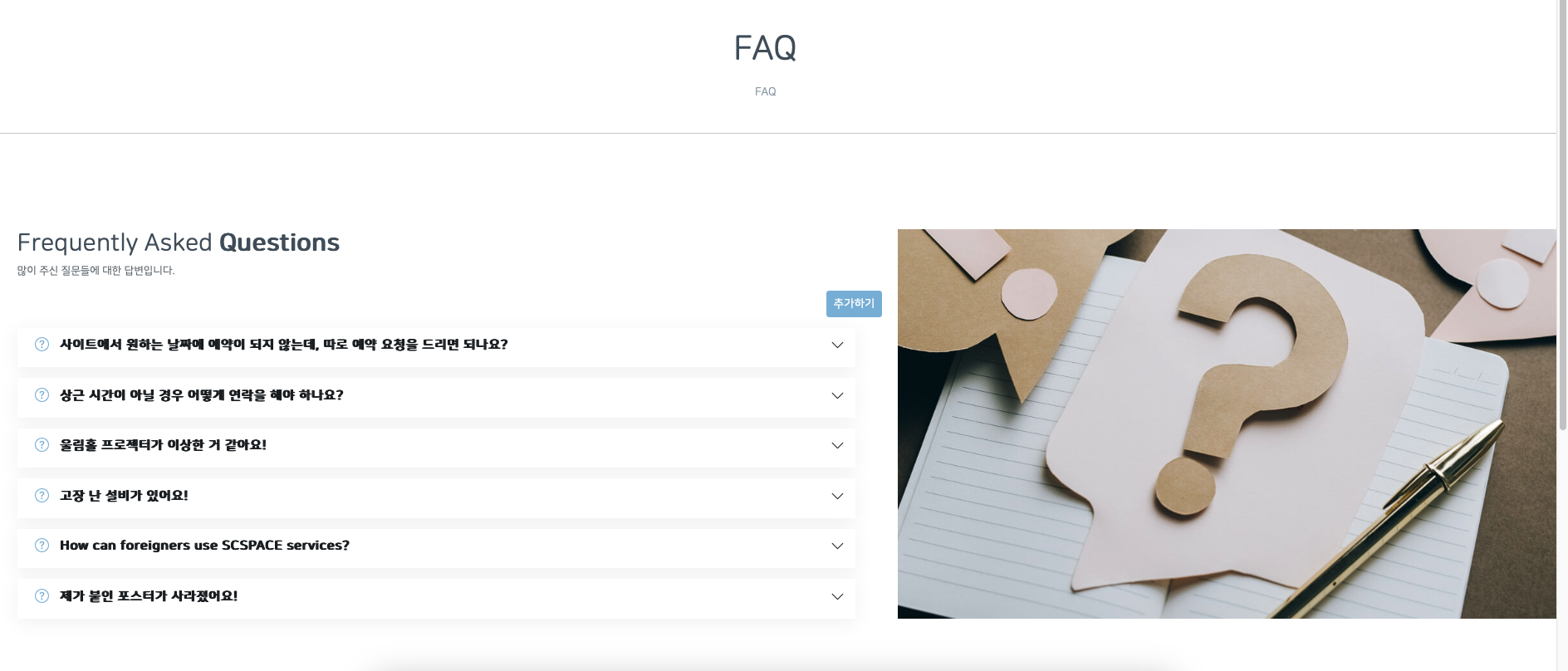Click the question icon beside 고장 난 설비가 있어요
Image resolution: width=1568 pixels, height=671 pixels.
[x=42, y=496]
